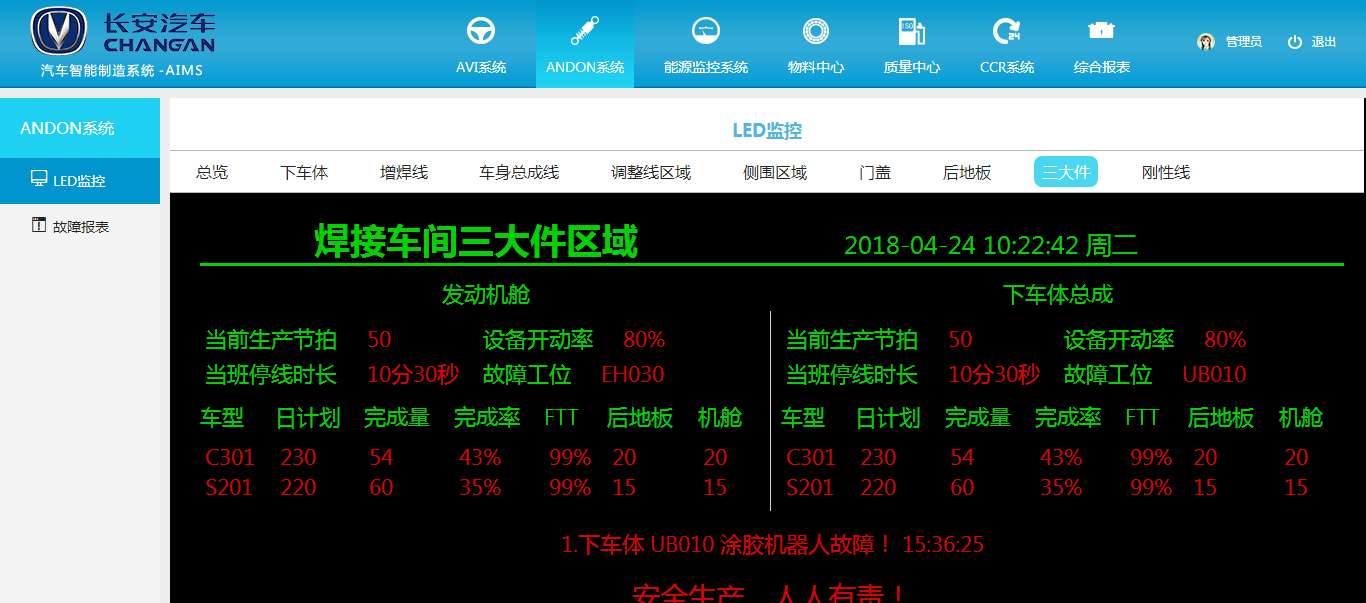
Task: Switch to the 刚性线 tab
Action: (x=1166, y=172)
